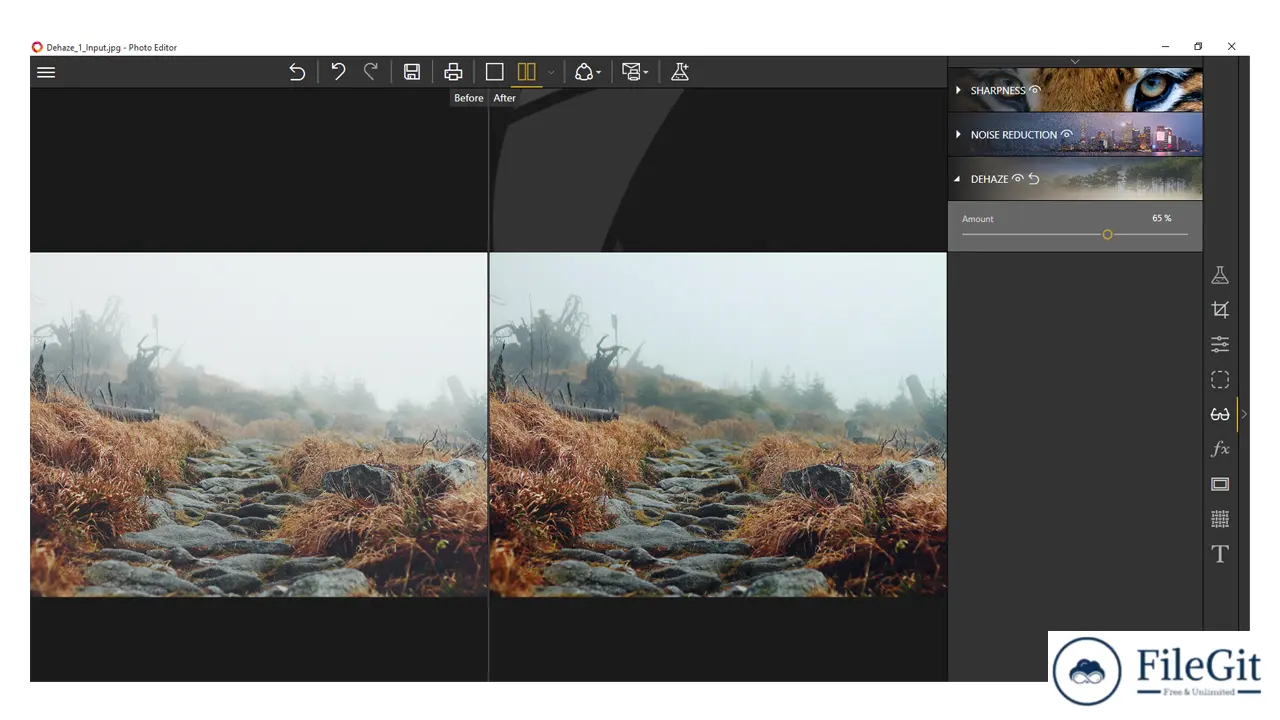Save the image with the floppy icon
Viewport: 1280px width, 720px height.
click(x=412, y=72)
